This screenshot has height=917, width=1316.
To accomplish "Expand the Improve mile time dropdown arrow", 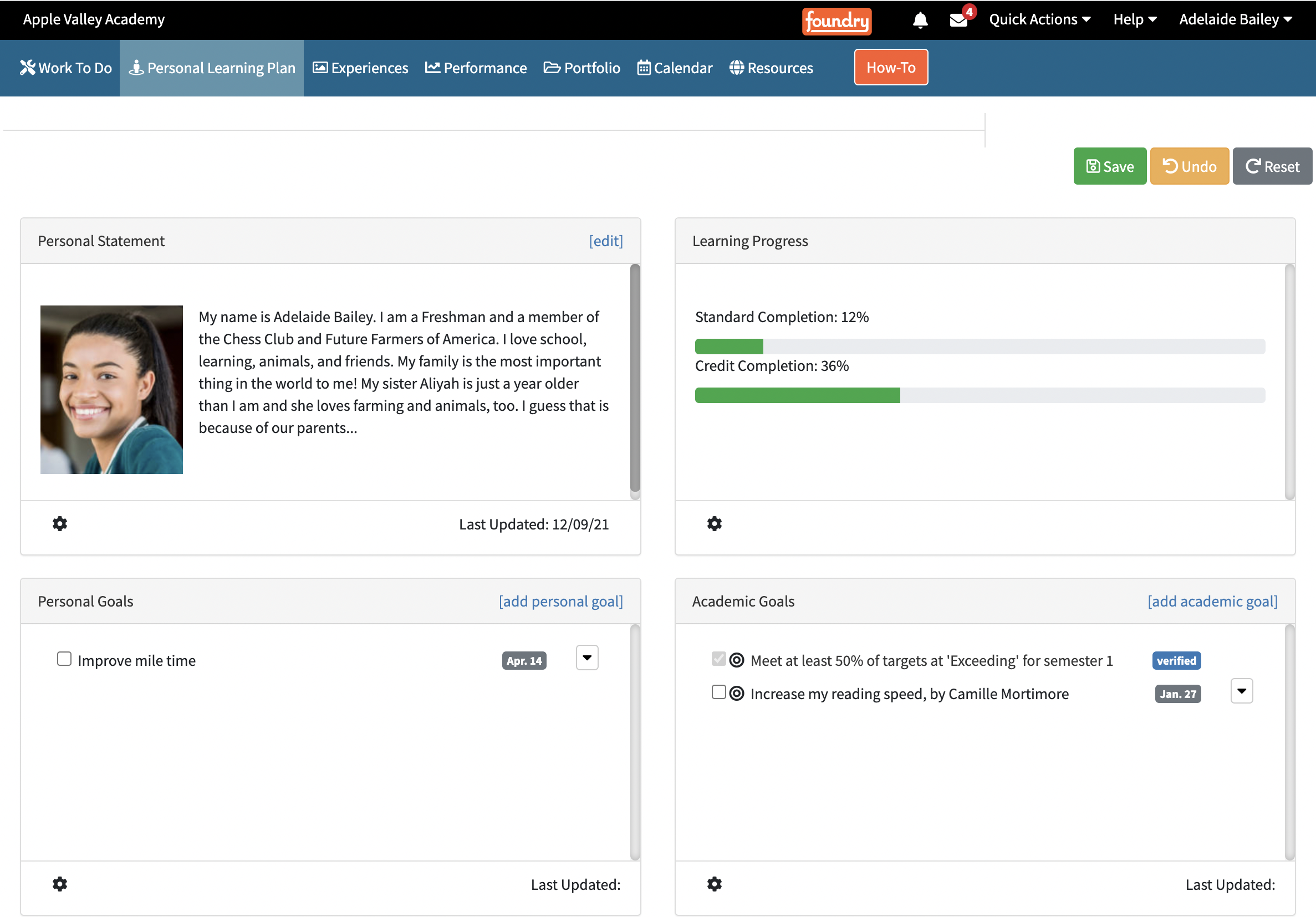I will (587, 658).
